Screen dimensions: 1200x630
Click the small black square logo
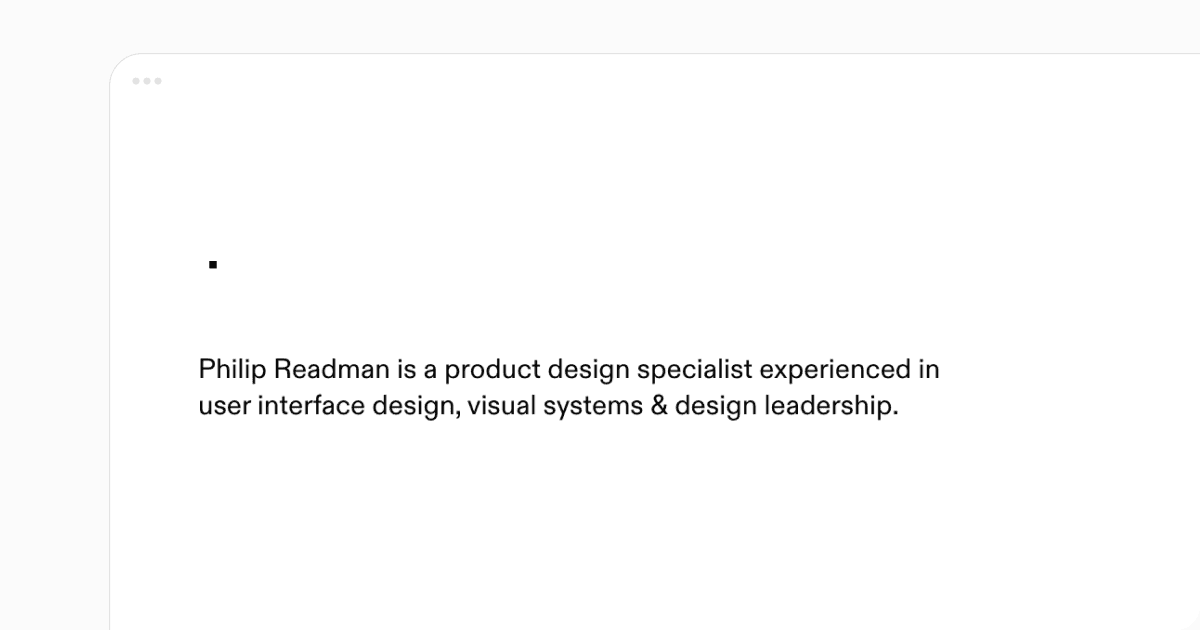click(213, 265)
